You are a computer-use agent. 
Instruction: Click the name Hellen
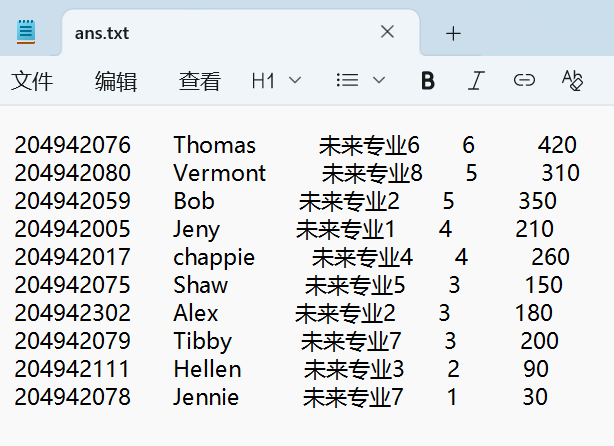click(208, 369)
